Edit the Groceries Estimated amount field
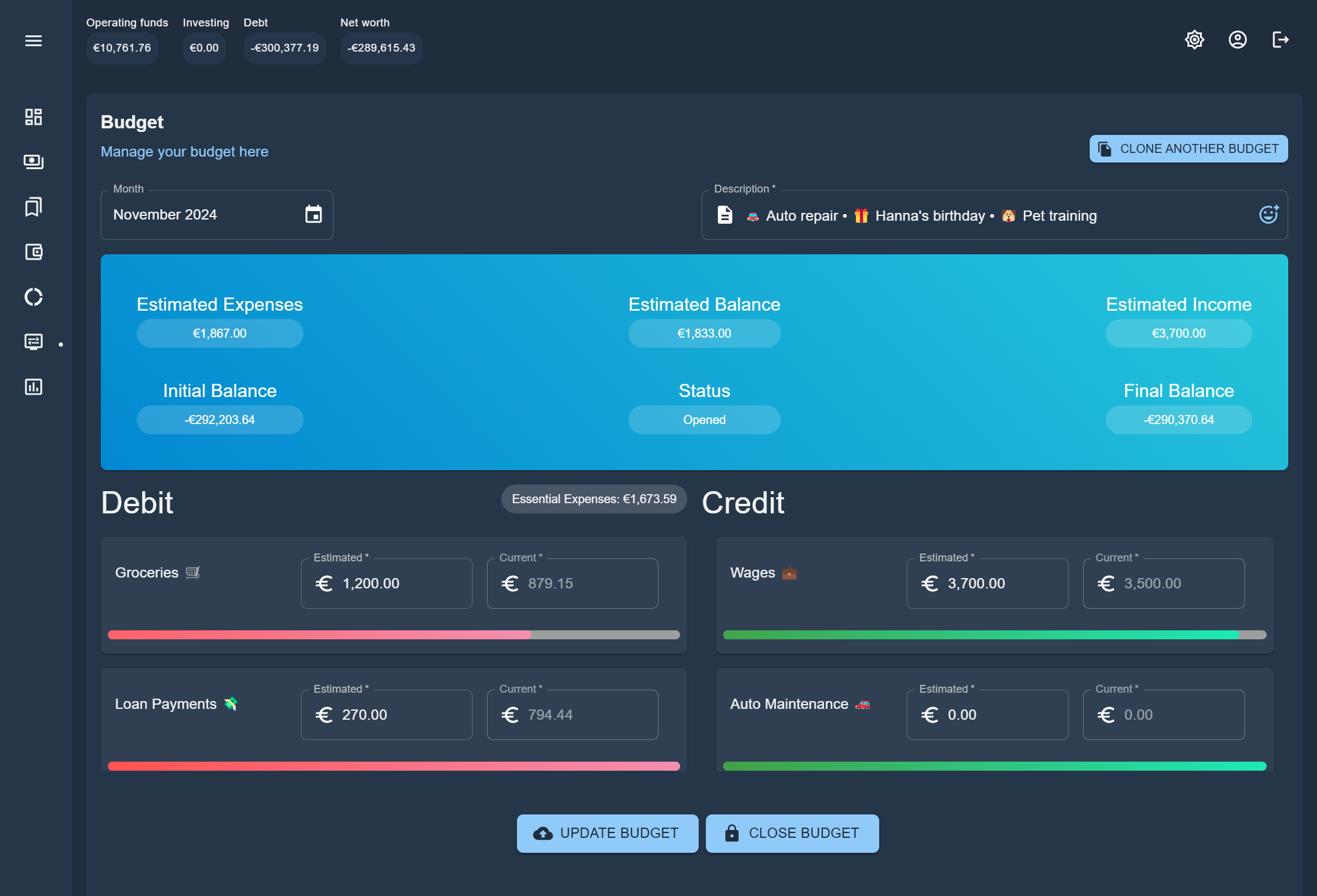 [x=396, y=584]
